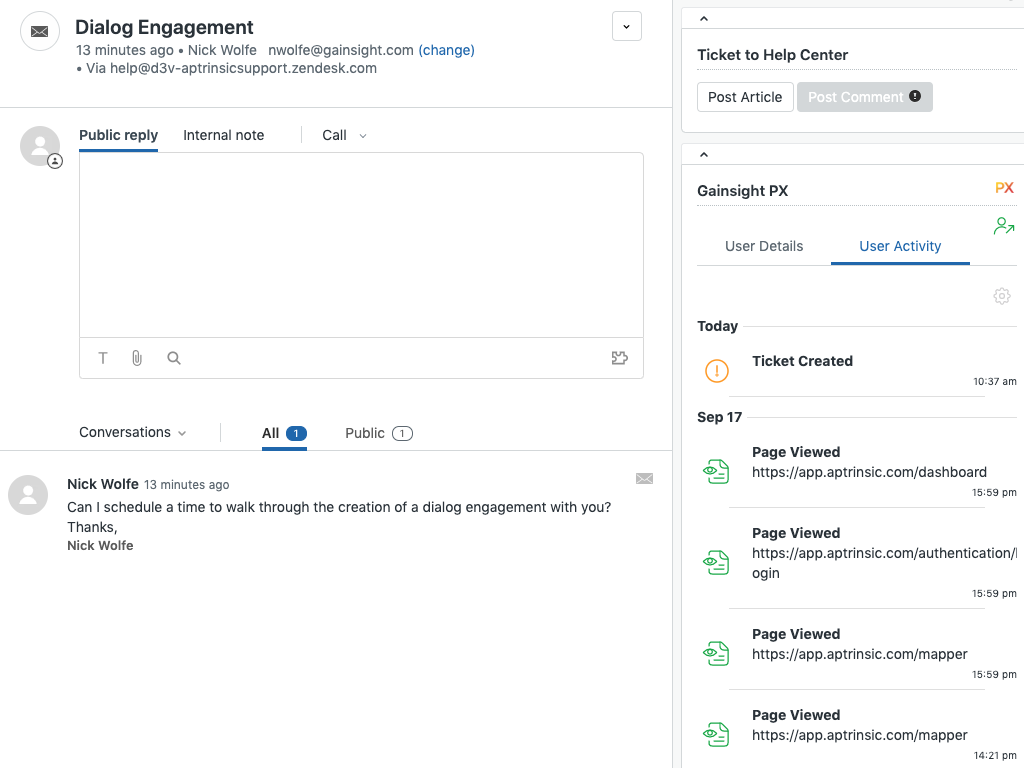Select the Public conversations tab
Viewport: 1024px width, 768px height.
click(378, 433)
